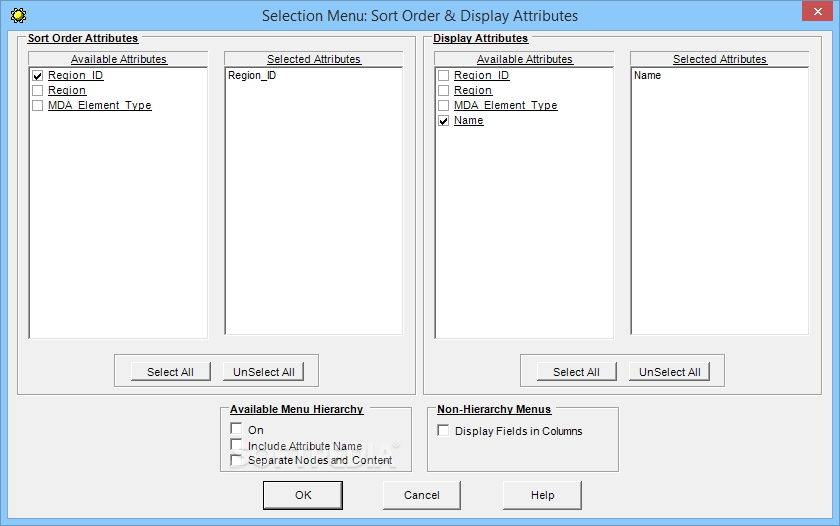Click the yellow gear application icon
Image resolution: width=840 pixels, height=526 pixels.
pos(18,16)
